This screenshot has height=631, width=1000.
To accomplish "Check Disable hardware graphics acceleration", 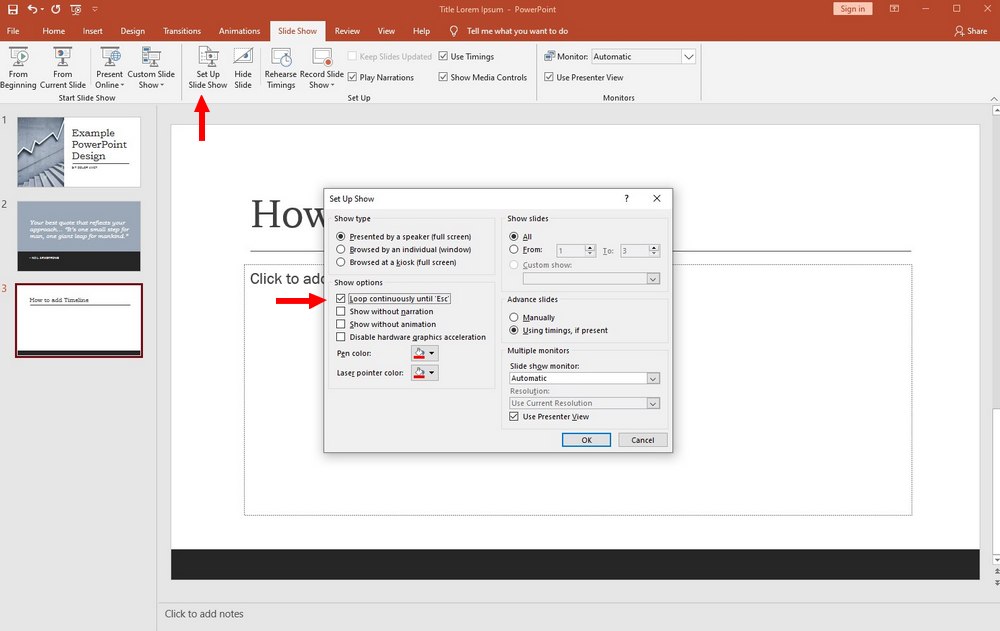I will pyautogui.click(x=341, y=337).
